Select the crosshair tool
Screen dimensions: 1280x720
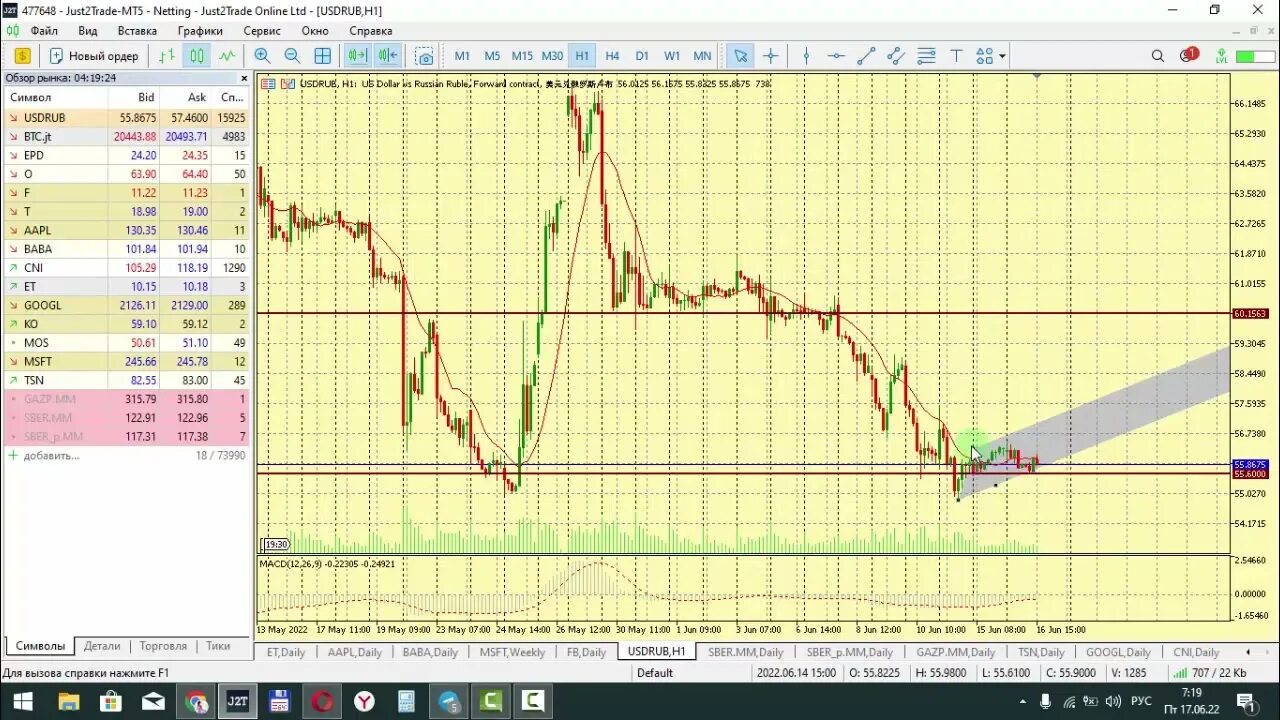(770, 56)
